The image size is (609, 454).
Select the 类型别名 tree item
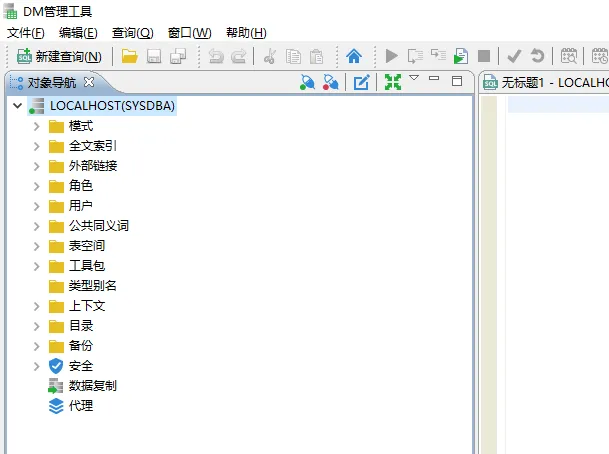(83, 286)
